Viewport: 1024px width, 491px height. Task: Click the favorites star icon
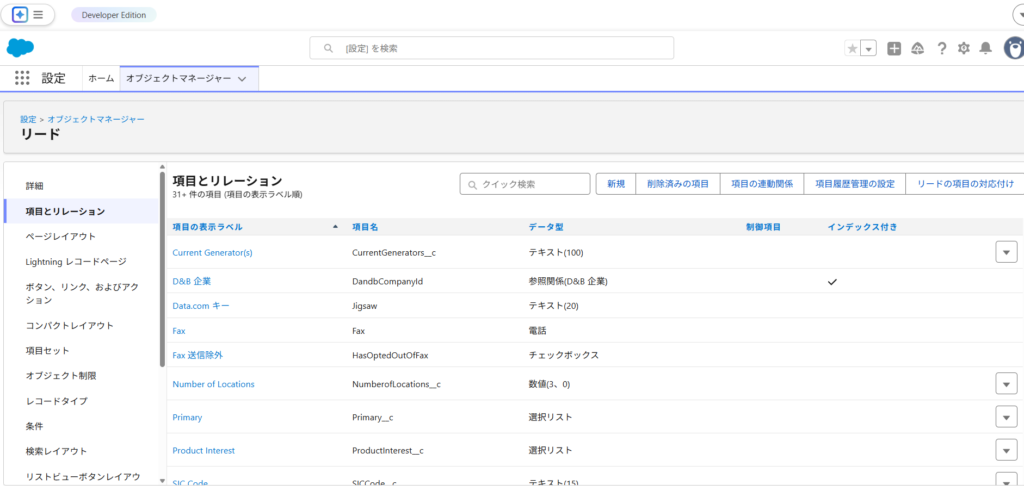click(852, 48)
